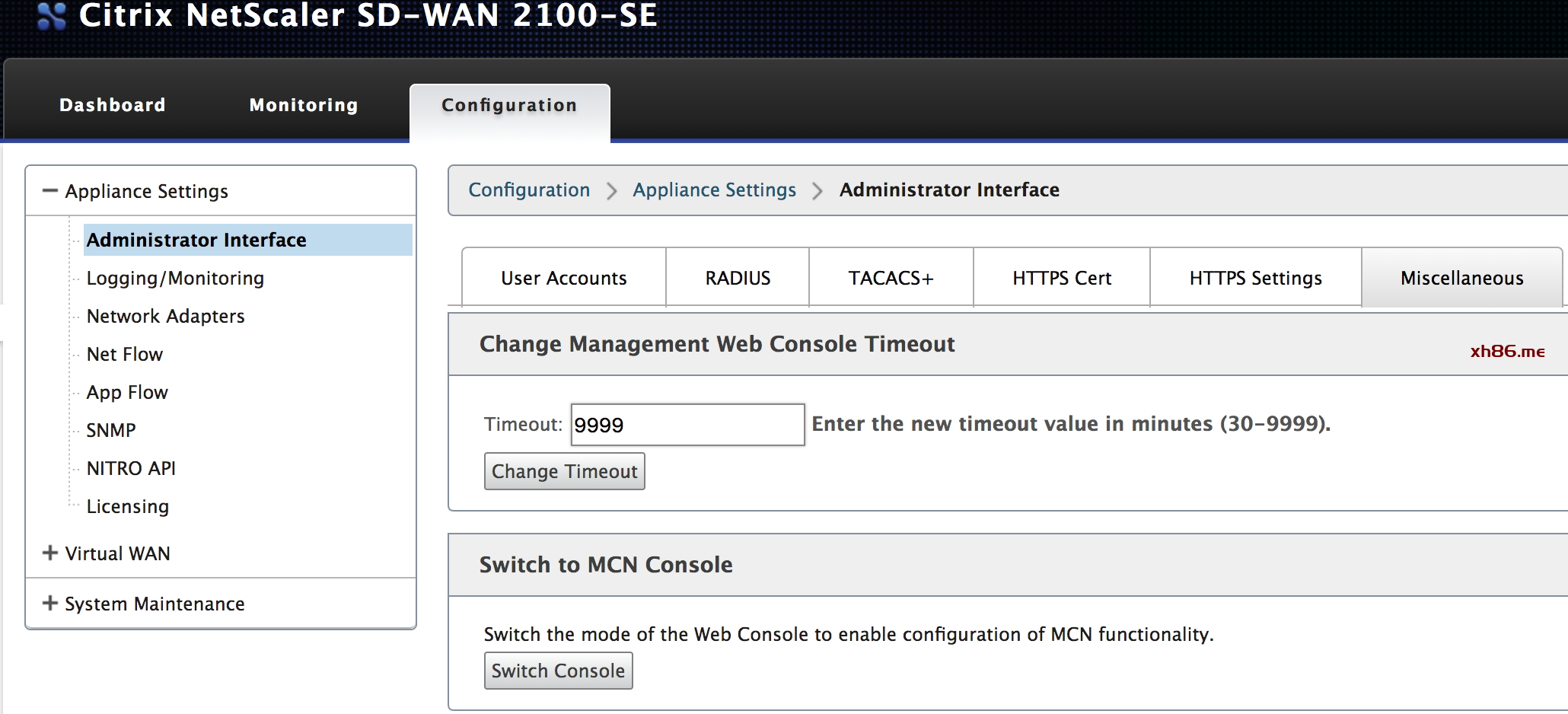Click the Change Management Web Console Timeout heading
The image size is (1568, 714).
(717, 344)
